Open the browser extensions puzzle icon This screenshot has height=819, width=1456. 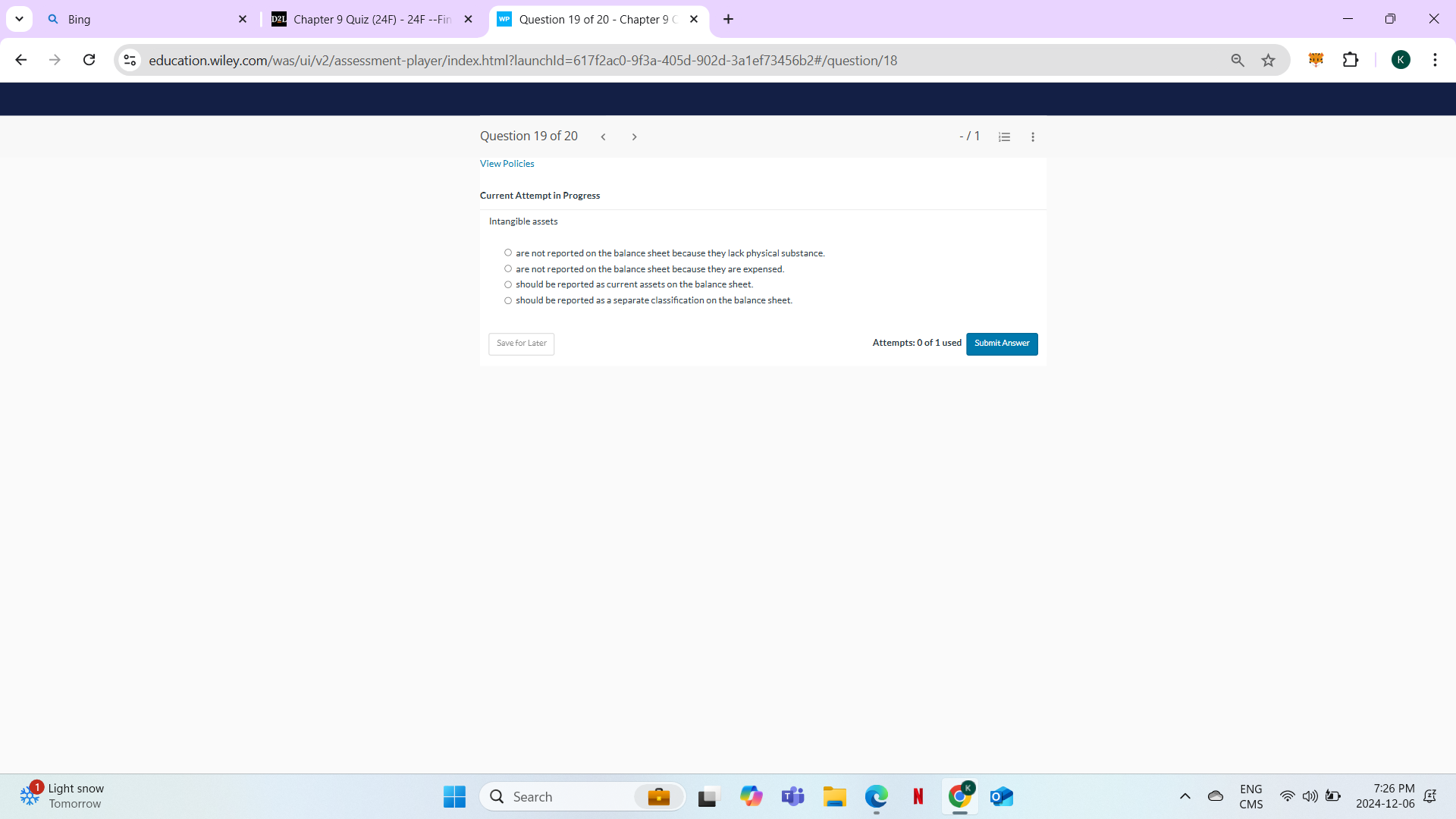(1352, 60)
